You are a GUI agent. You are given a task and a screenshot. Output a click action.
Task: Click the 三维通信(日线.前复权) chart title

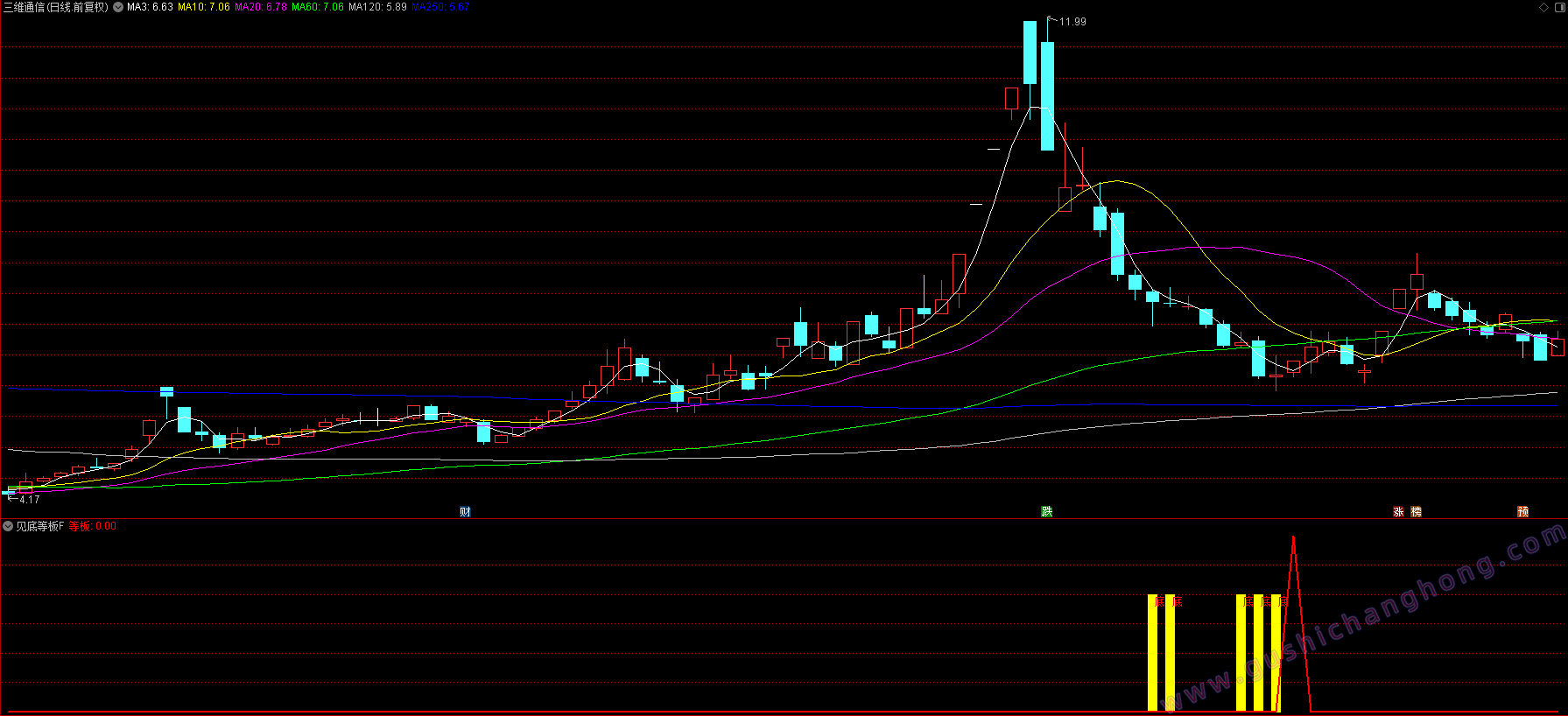click(56, 7)
